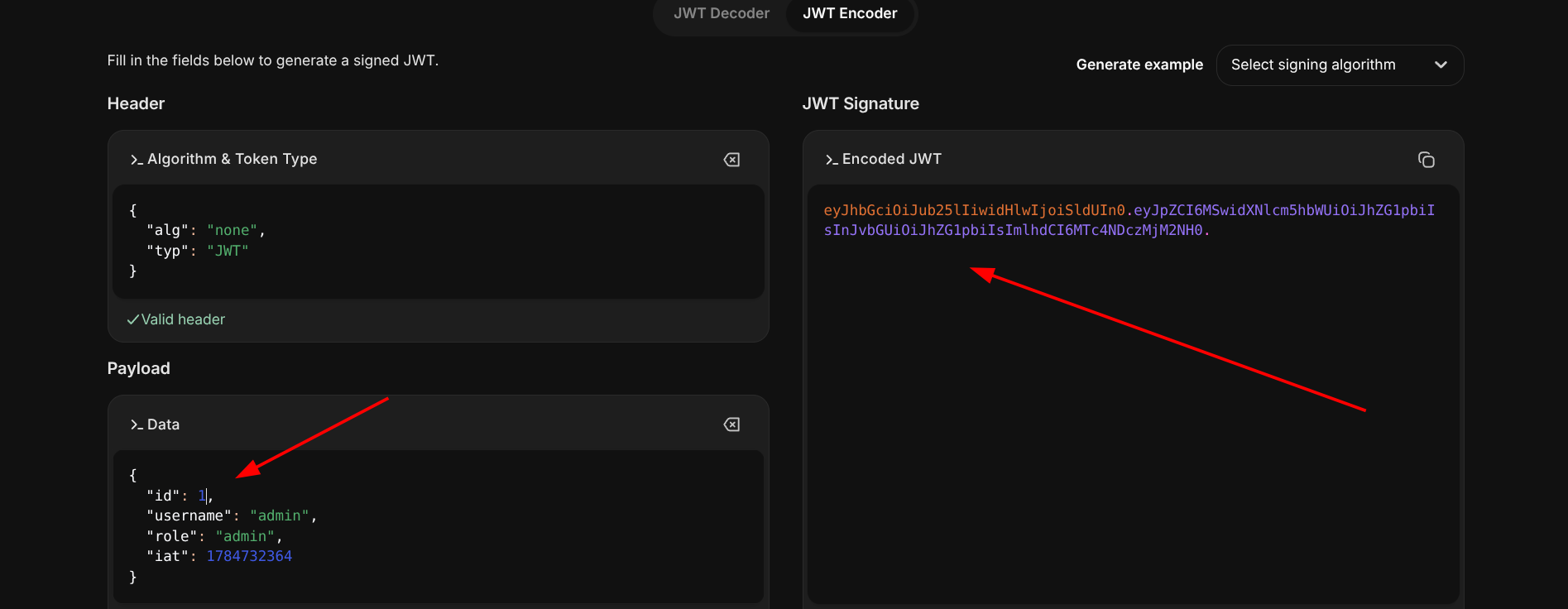Clear the Algorithm & Token Type header
Image resolution: width=1568 pixels, height=609 pixels.
point(731,160)
